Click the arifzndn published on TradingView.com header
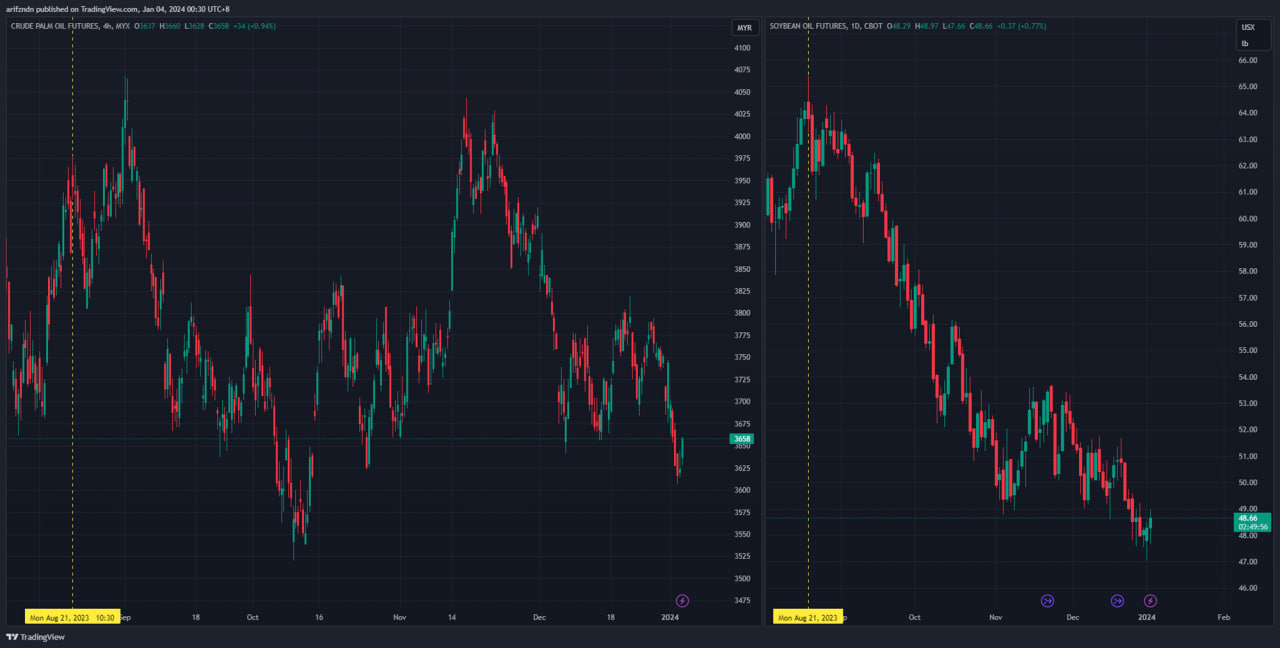Image resolution: width=1280 pixels, height=648 pixels. point(117,8)
